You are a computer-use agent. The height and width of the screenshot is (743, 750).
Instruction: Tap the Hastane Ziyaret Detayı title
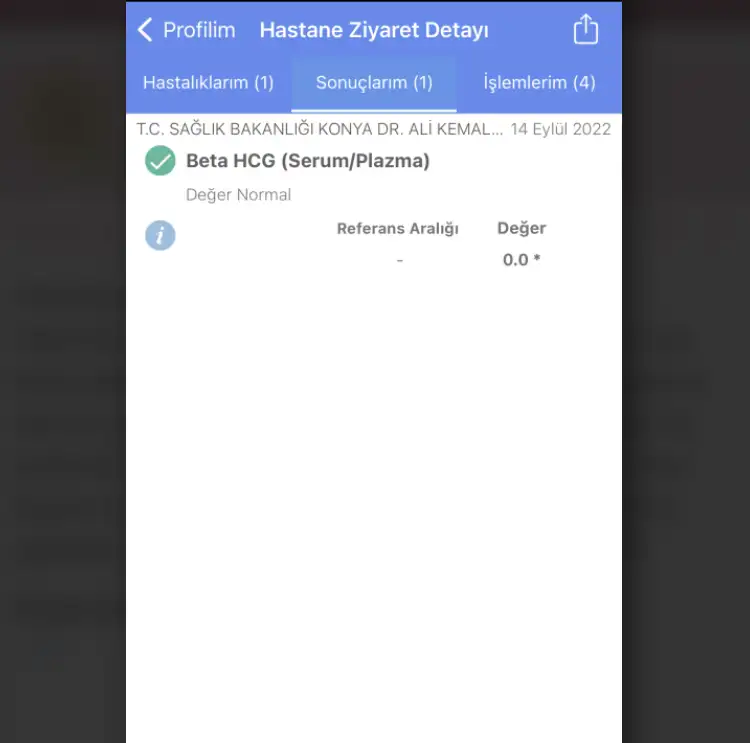pos(374,30)
